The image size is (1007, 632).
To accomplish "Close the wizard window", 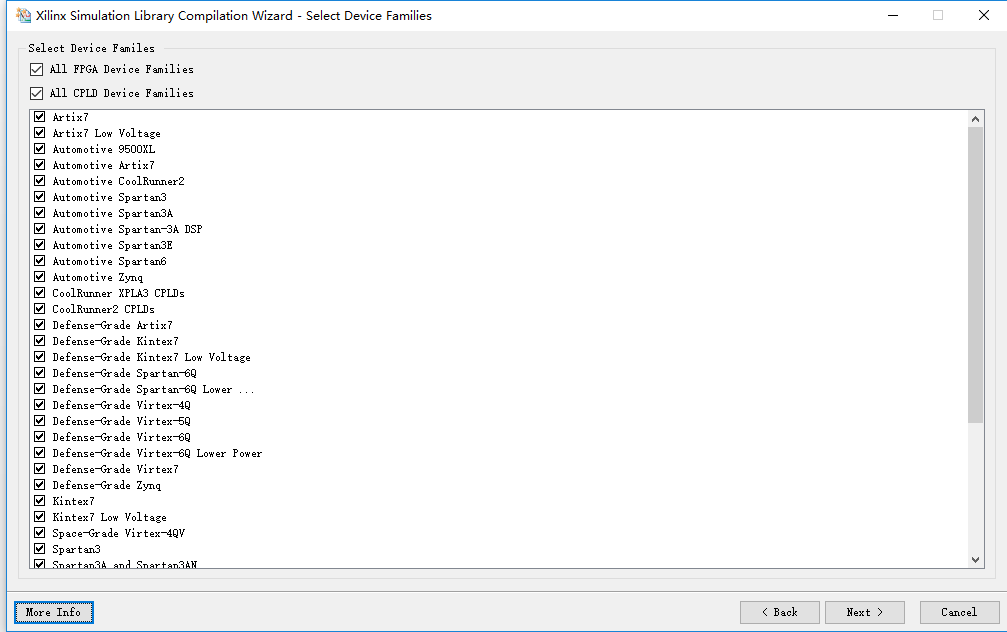I will tap(983, 15).
